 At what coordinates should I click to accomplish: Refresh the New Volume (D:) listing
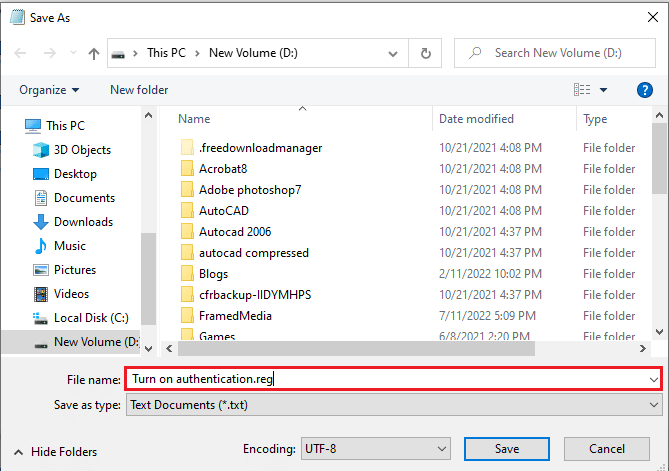click(x=425, y=53)
